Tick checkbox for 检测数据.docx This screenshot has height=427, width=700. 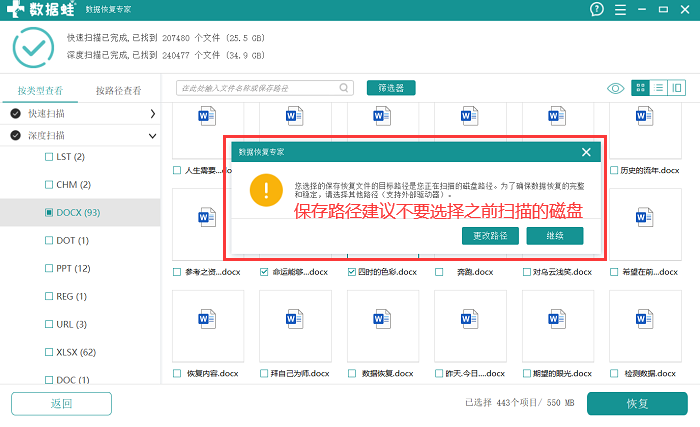[614, 373]
